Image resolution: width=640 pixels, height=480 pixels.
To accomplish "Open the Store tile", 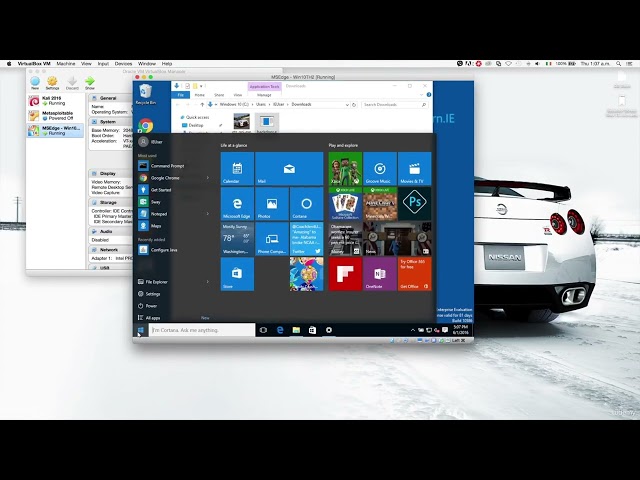I will [237, 274].
